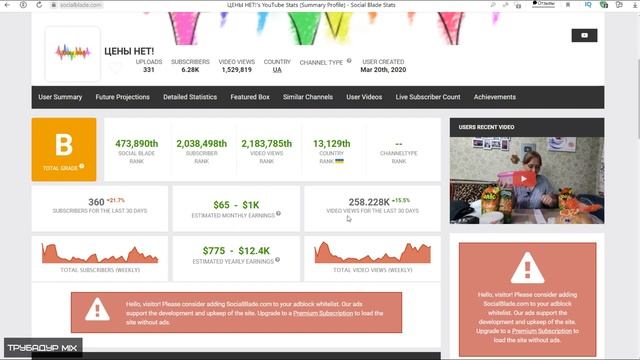Screen dimensions: 640x360
Task: Click the Total Subscribers weekly chart
Action: [100, 253]
